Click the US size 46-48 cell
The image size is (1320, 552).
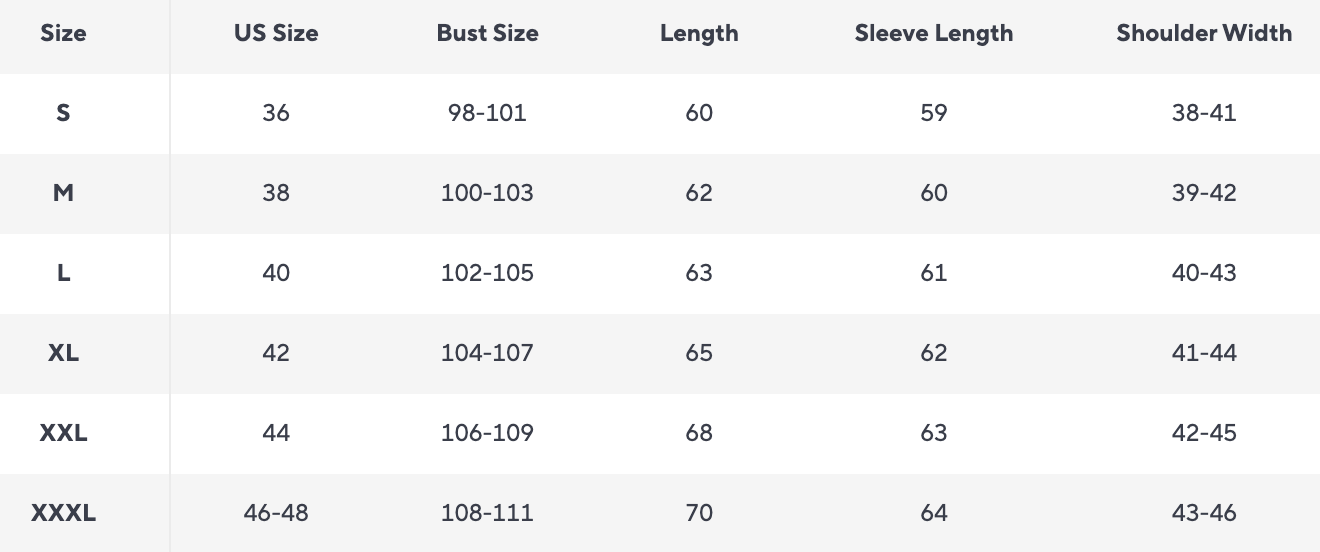(x=276, y=513)
